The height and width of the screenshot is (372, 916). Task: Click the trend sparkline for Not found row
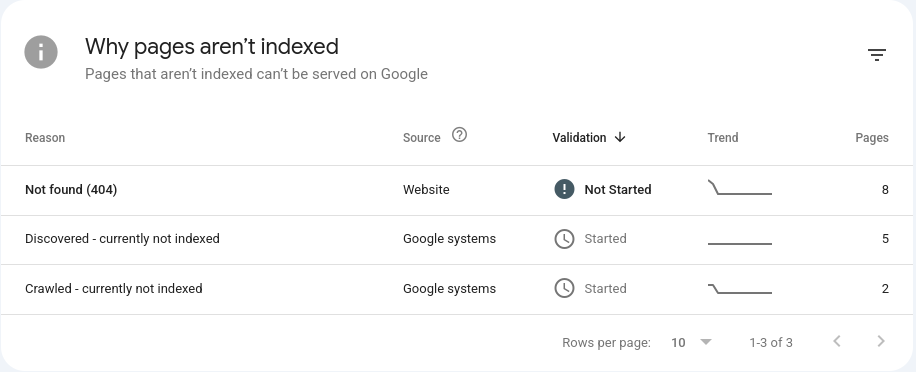[740, 187]
